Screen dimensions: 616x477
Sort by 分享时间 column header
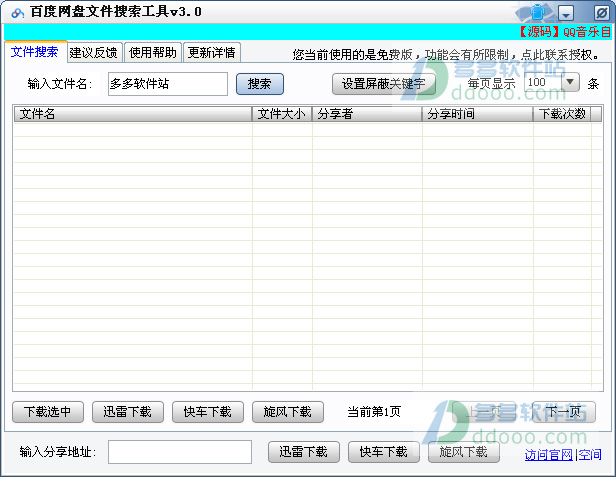478,114
